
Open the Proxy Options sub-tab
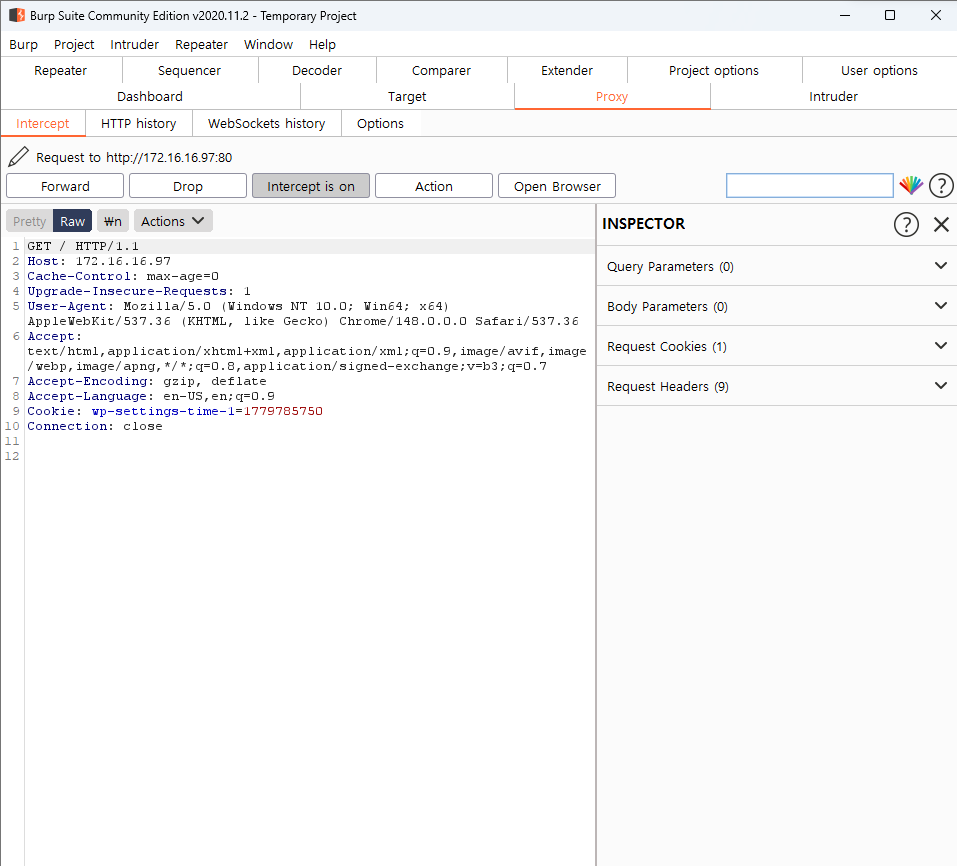click(380, 123)
